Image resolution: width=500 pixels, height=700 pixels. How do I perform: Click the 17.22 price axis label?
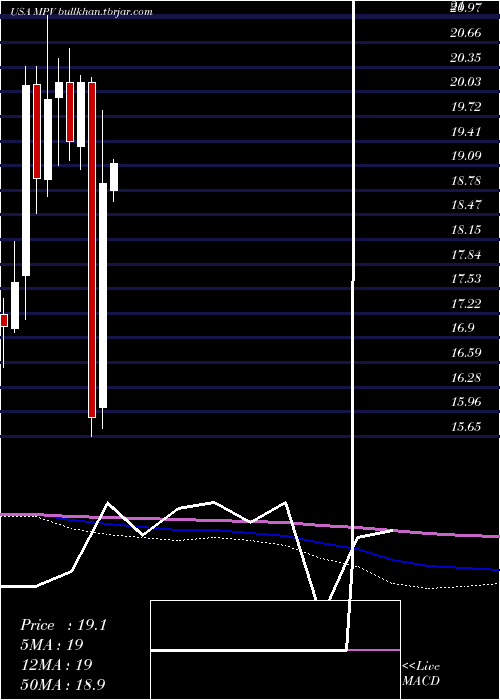(466, 304)
